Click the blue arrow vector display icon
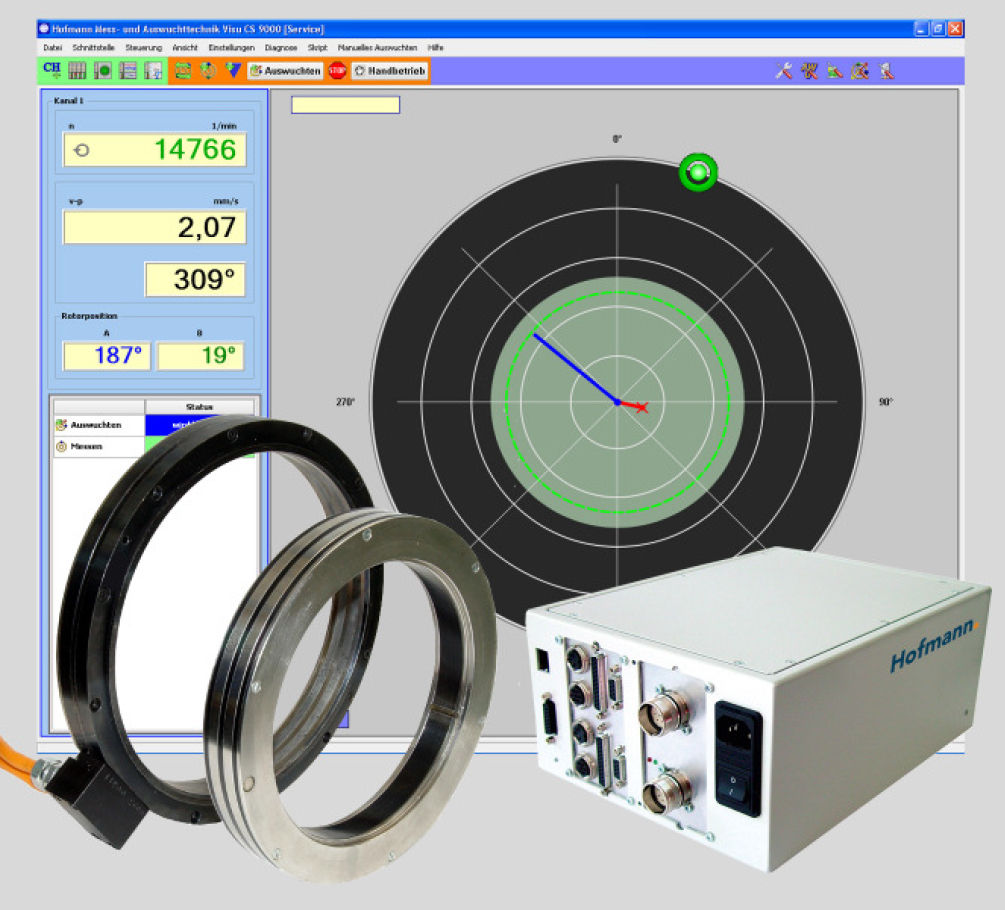The height and width of the screenshot is (910, 1005). click(233, 69)
